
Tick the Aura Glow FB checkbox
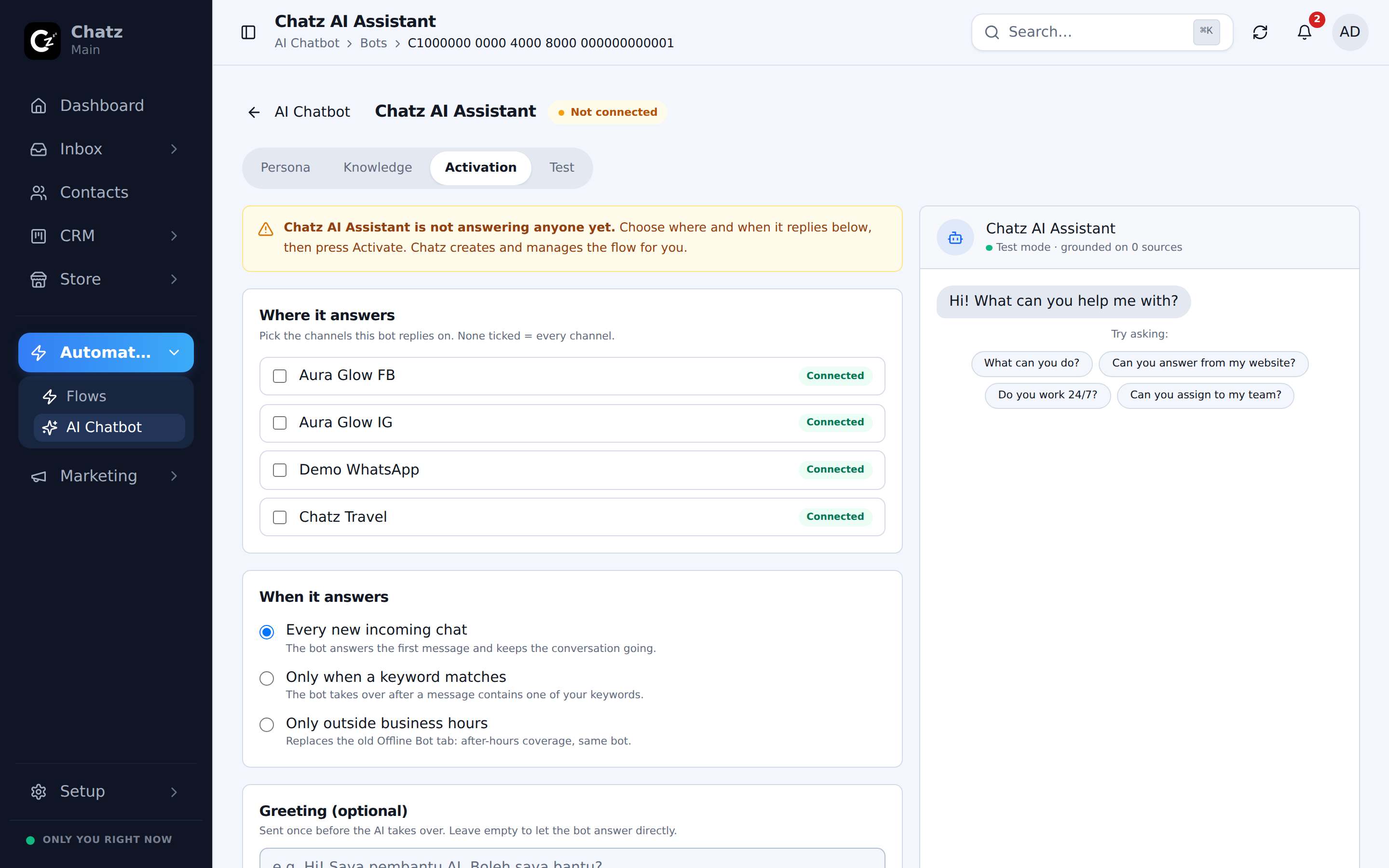280,376
